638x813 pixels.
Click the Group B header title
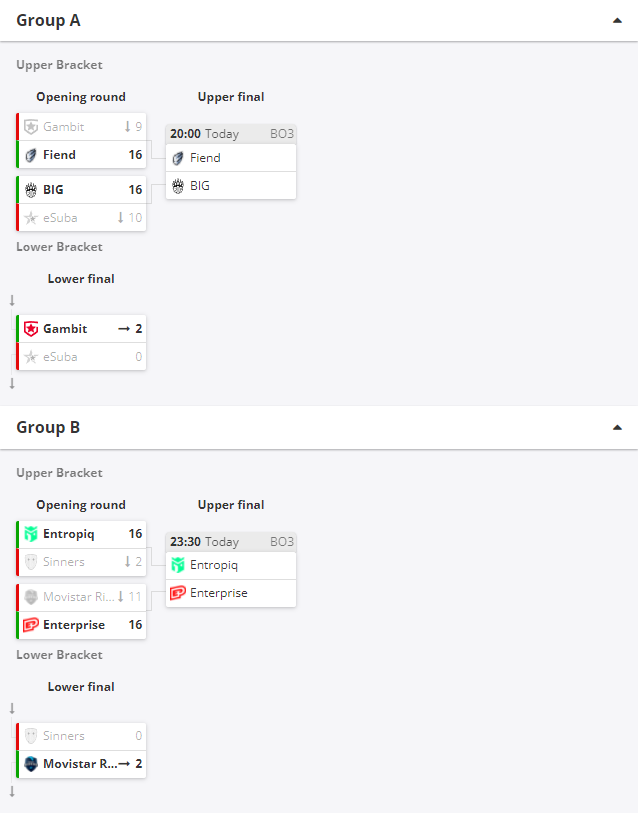(x=49, y=427)
